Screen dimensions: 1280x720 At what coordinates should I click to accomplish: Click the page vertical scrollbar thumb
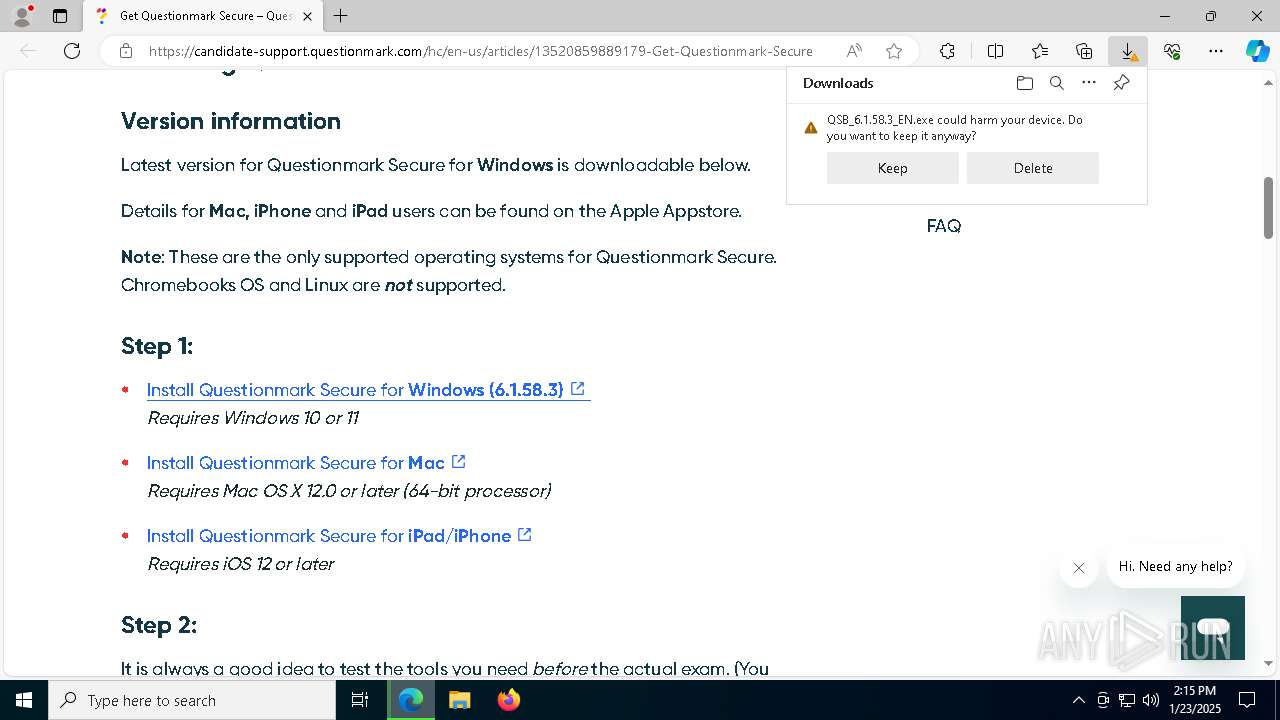pyautogui.click(x=1268, y=208)
